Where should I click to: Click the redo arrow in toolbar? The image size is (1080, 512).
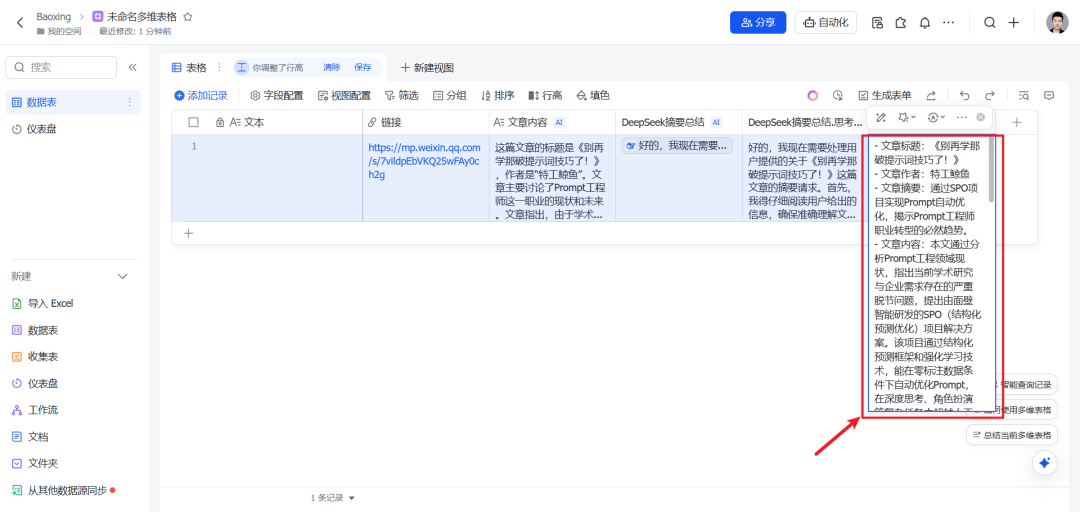tap(988, 95)
